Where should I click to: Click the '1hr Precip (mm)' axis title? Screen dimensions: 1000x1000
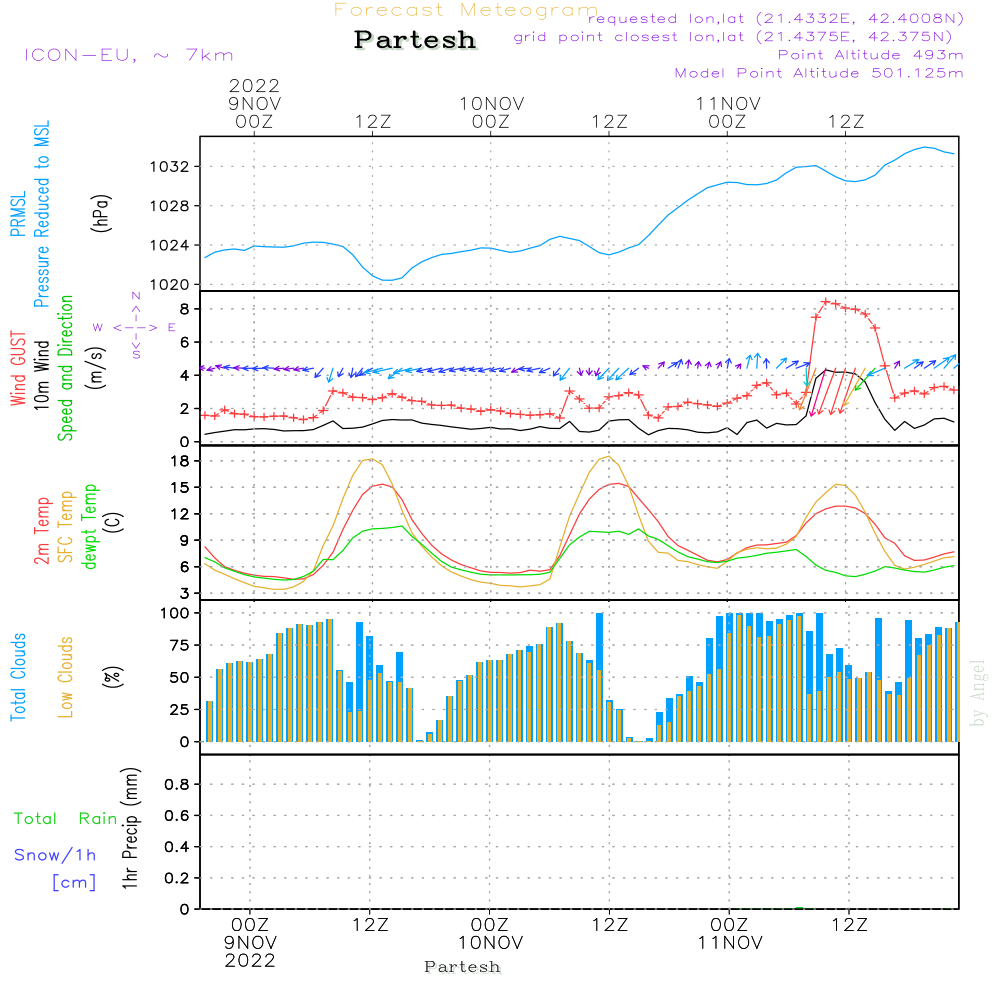coord(130,828)
